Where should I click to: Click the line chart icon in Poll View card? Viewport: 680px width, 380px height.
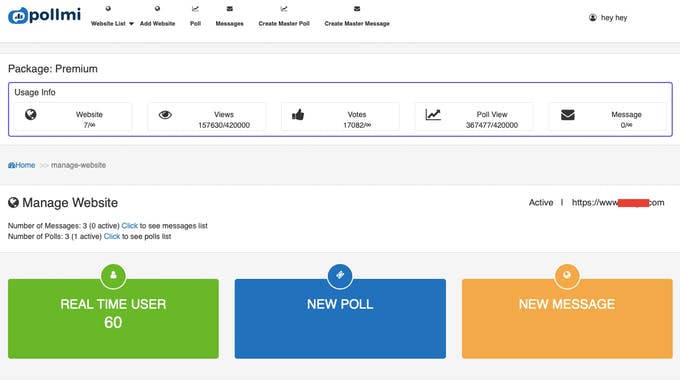[433, 115]
